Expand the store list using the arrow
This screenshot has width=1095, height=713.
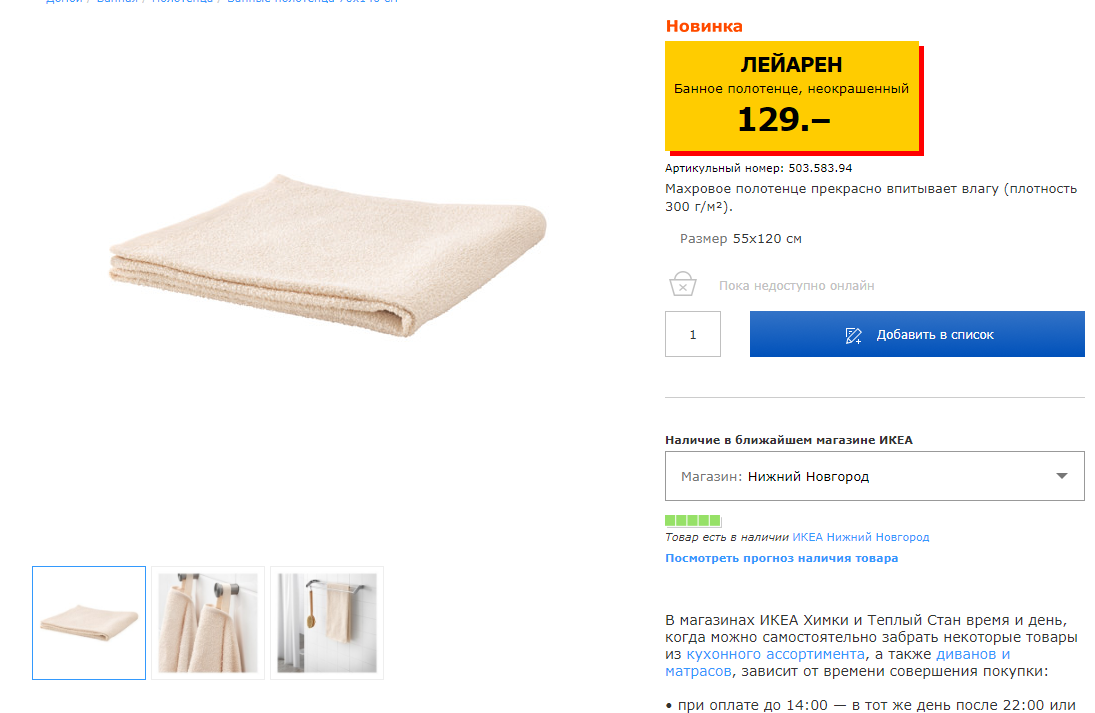pyautogui.click(x=1061, y=476)
